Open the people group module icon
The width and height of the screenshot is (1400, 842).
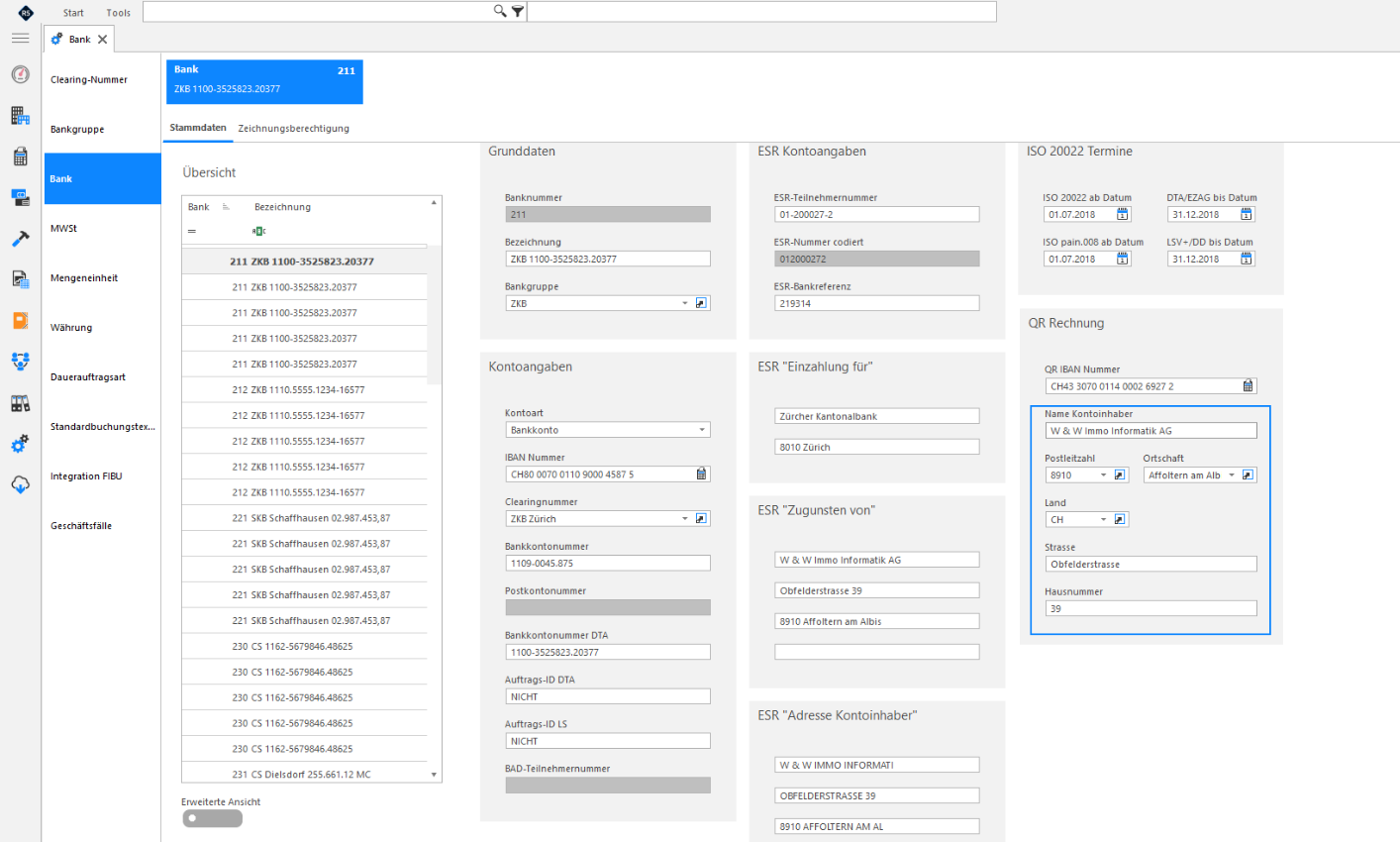click(20, 362)
